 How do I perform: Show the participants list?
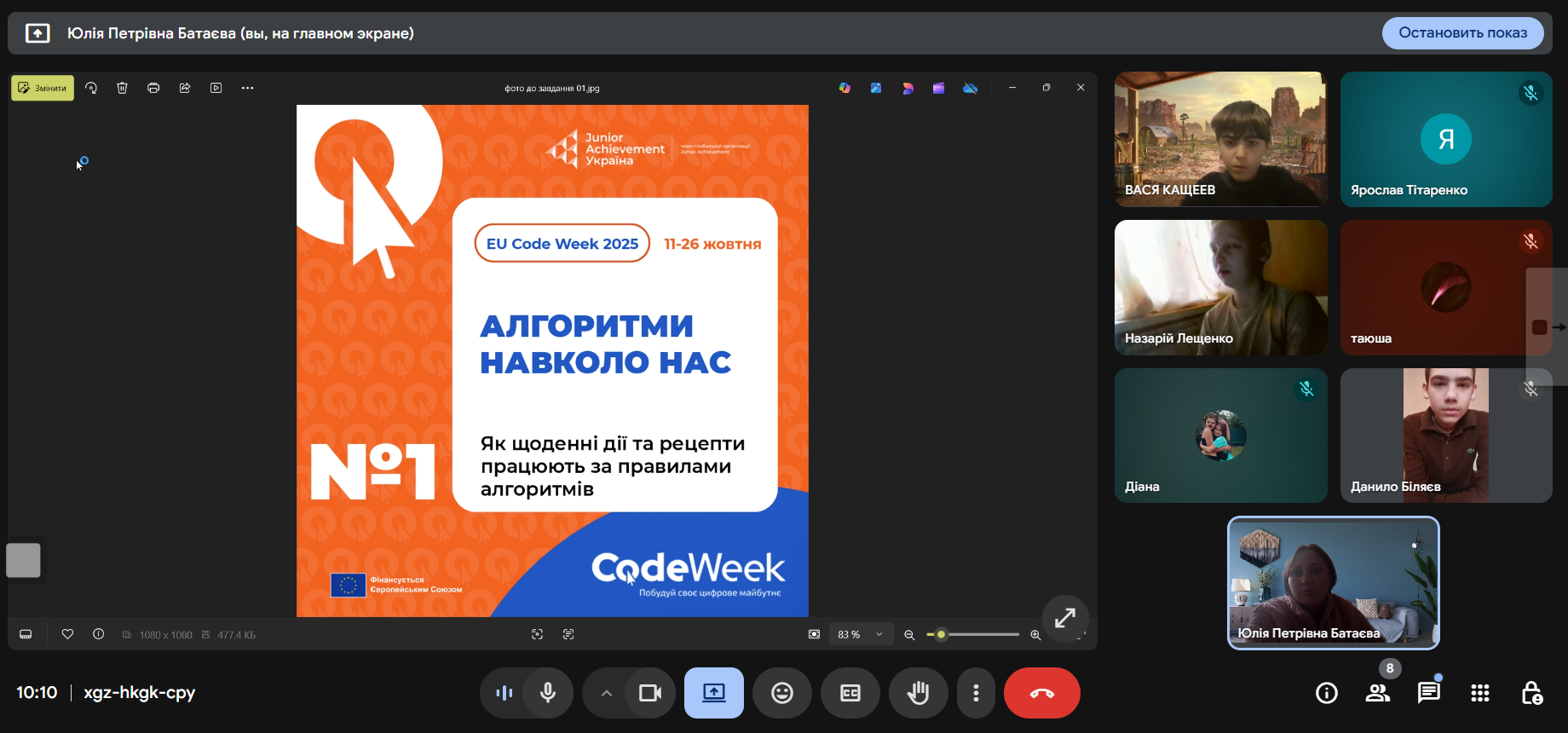[x=1377, y=693]
